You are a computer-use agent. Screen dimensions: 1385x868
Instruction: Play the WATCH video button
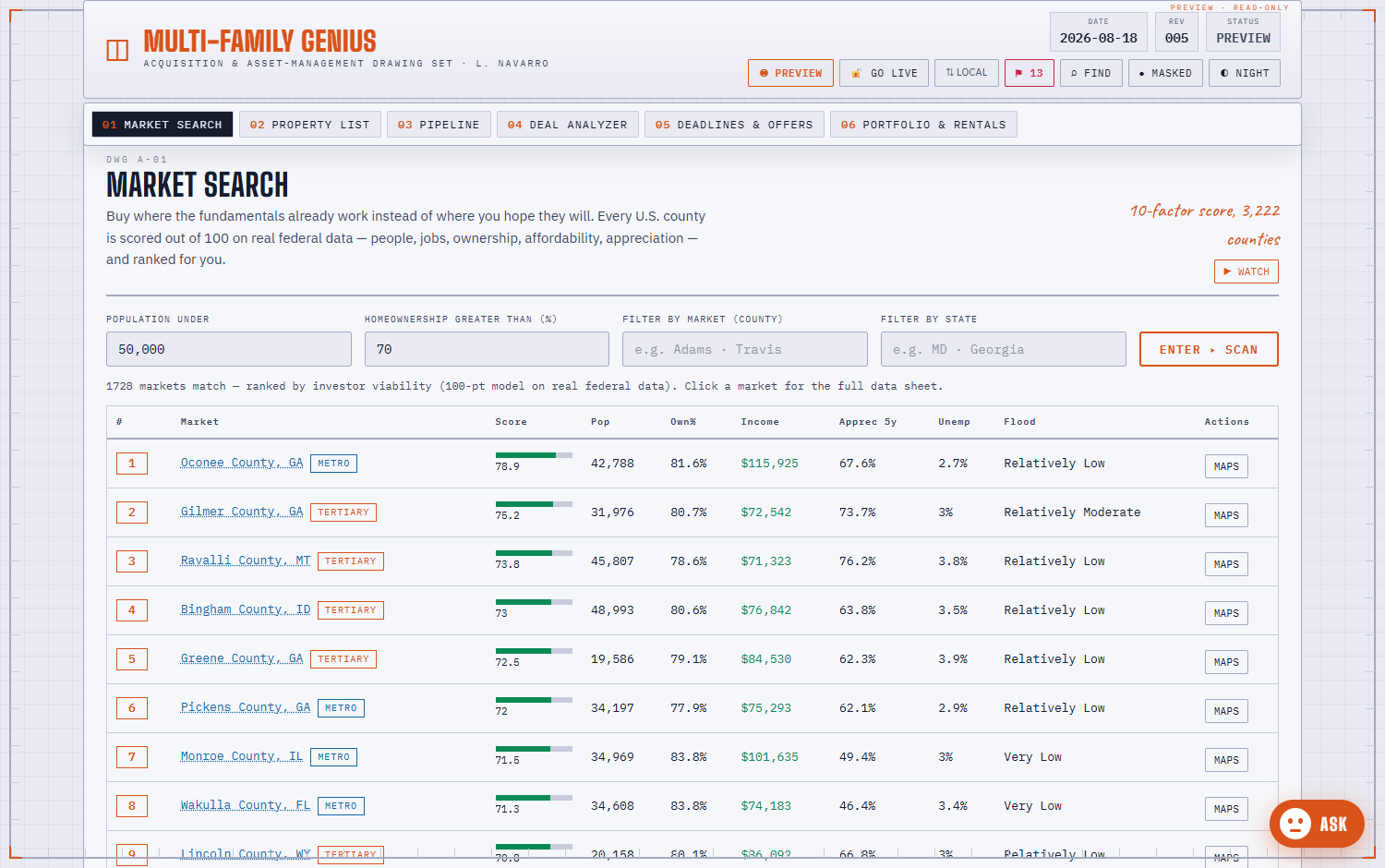pyautogui.click(x=1246, y=271)
